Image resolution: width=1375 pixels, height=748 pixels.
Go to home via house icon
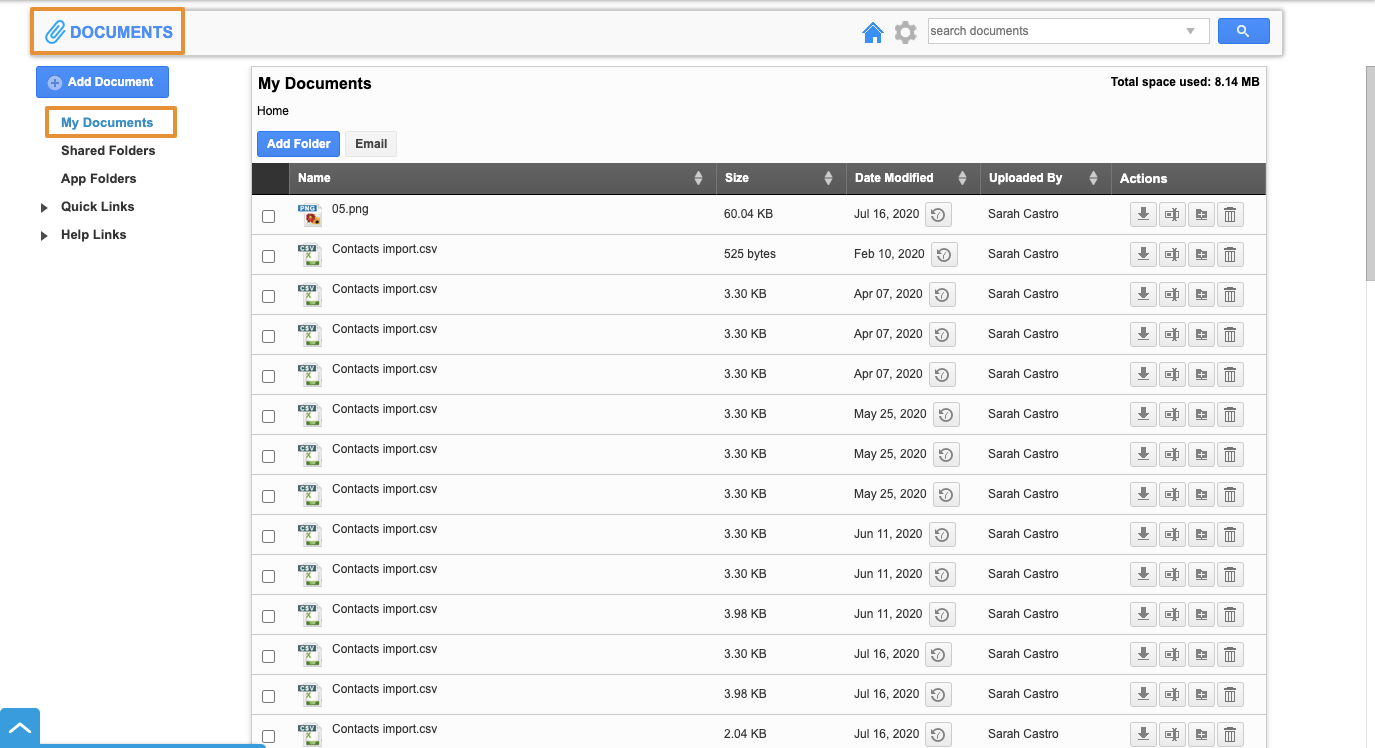coord(873,32)
